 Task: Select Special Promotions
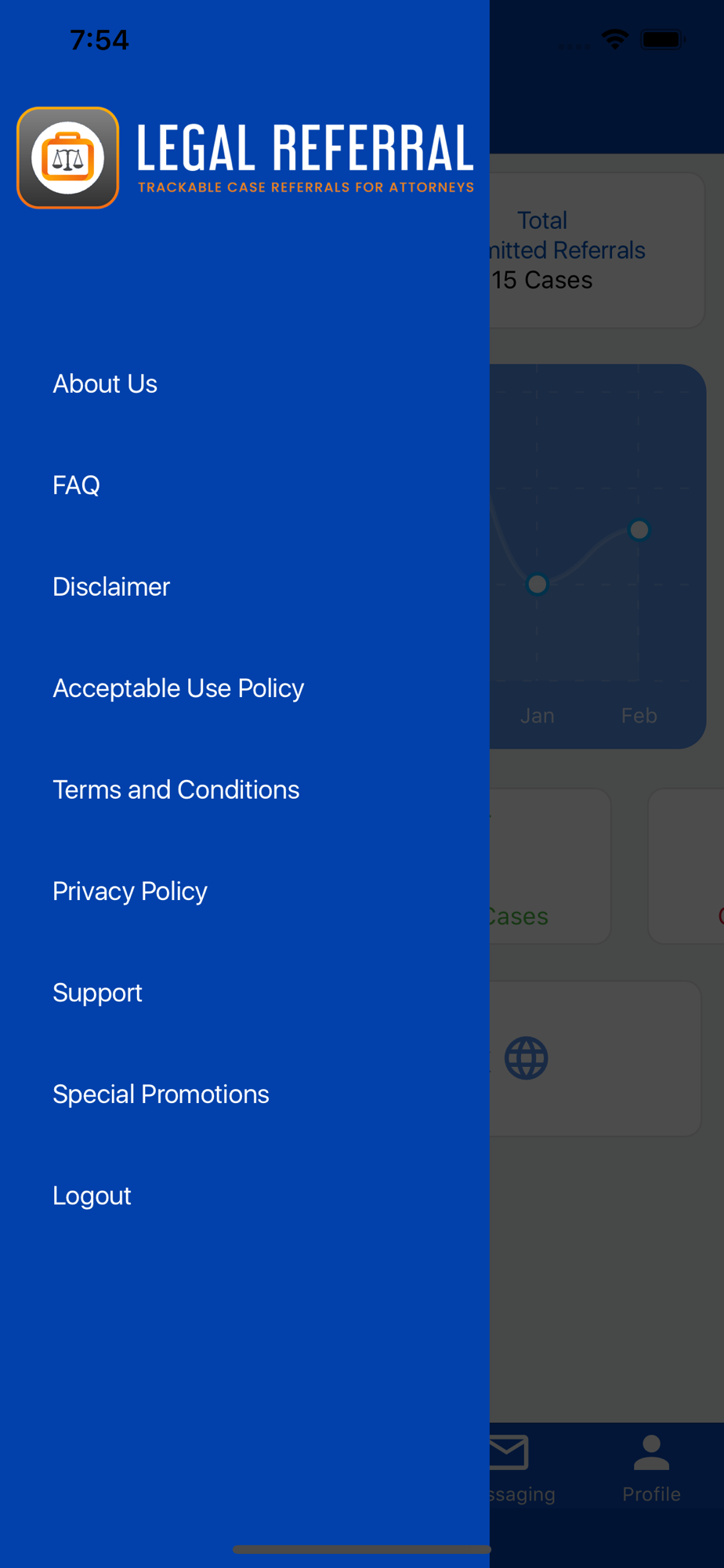pos(161,1094)
